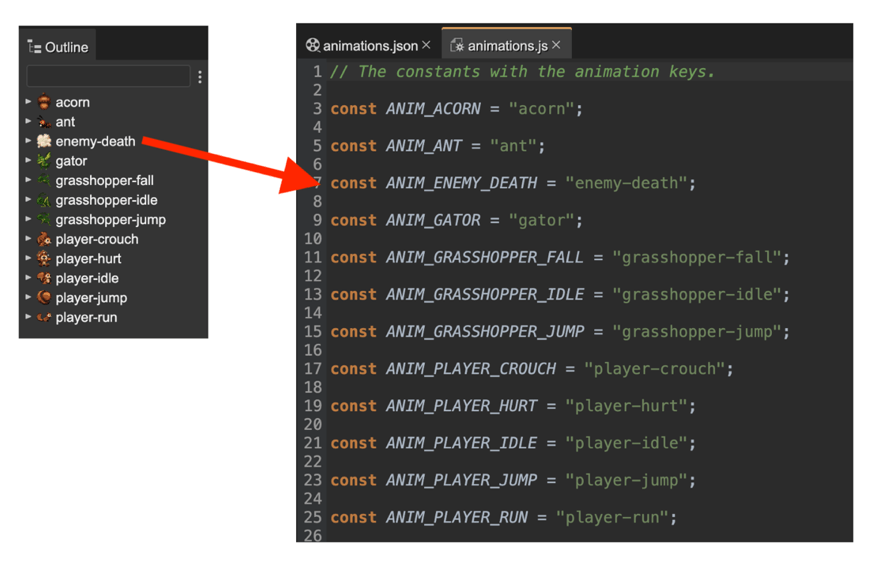Select the player-jump label in Outline
873x562 pixels.
tap(91, 298)
